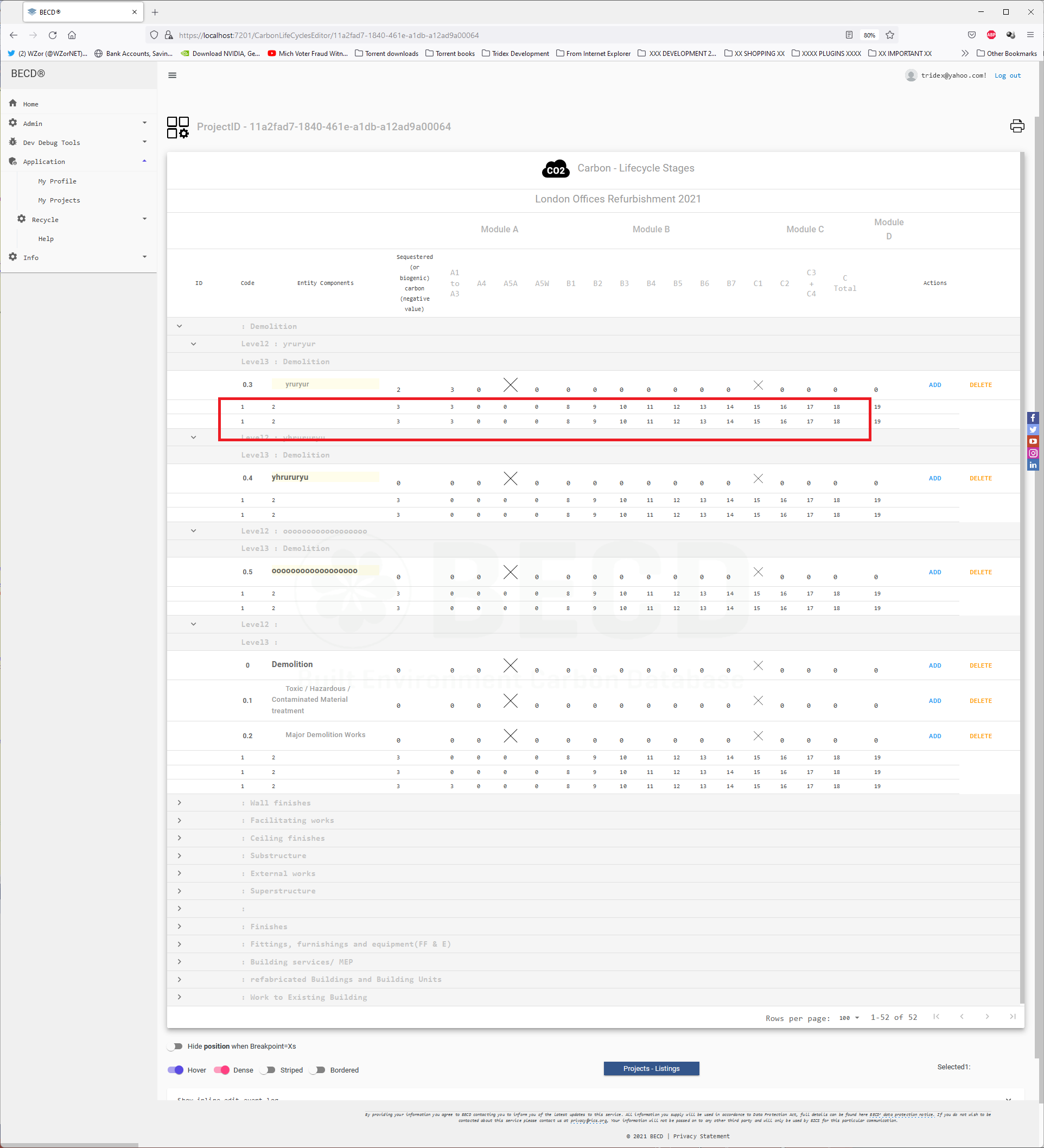Click the CO2 cloud icon

(556, 169)
